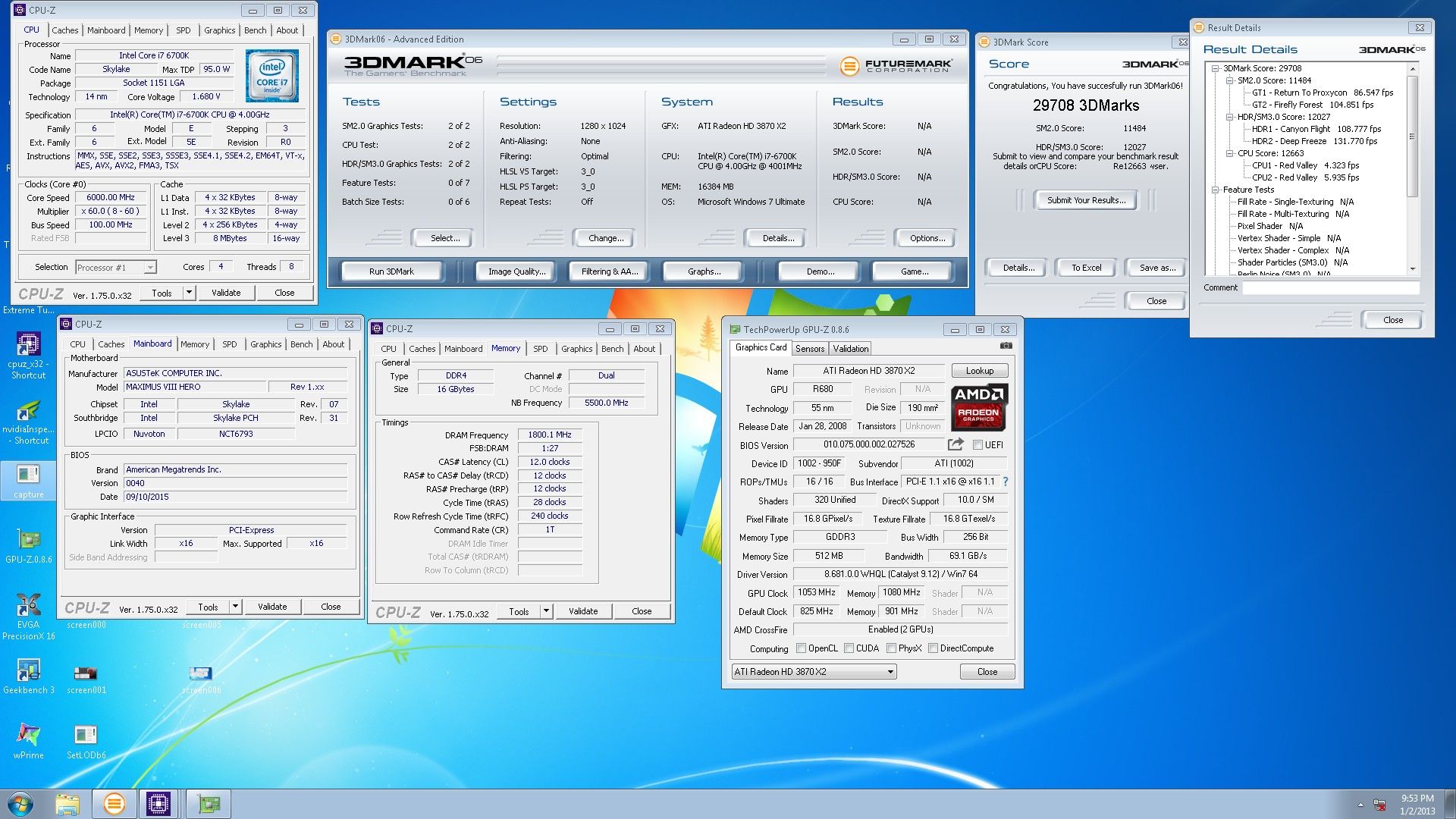This screenshot has width=1456, height=819.
Task: Open File Explorer from the taskbar
Action: [67, 804]
